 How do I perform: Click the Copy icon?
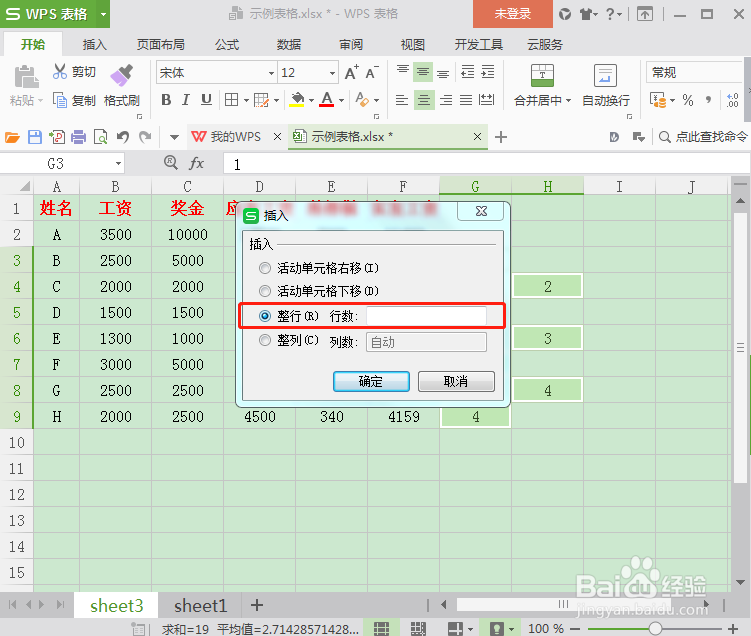coord(59,100)
